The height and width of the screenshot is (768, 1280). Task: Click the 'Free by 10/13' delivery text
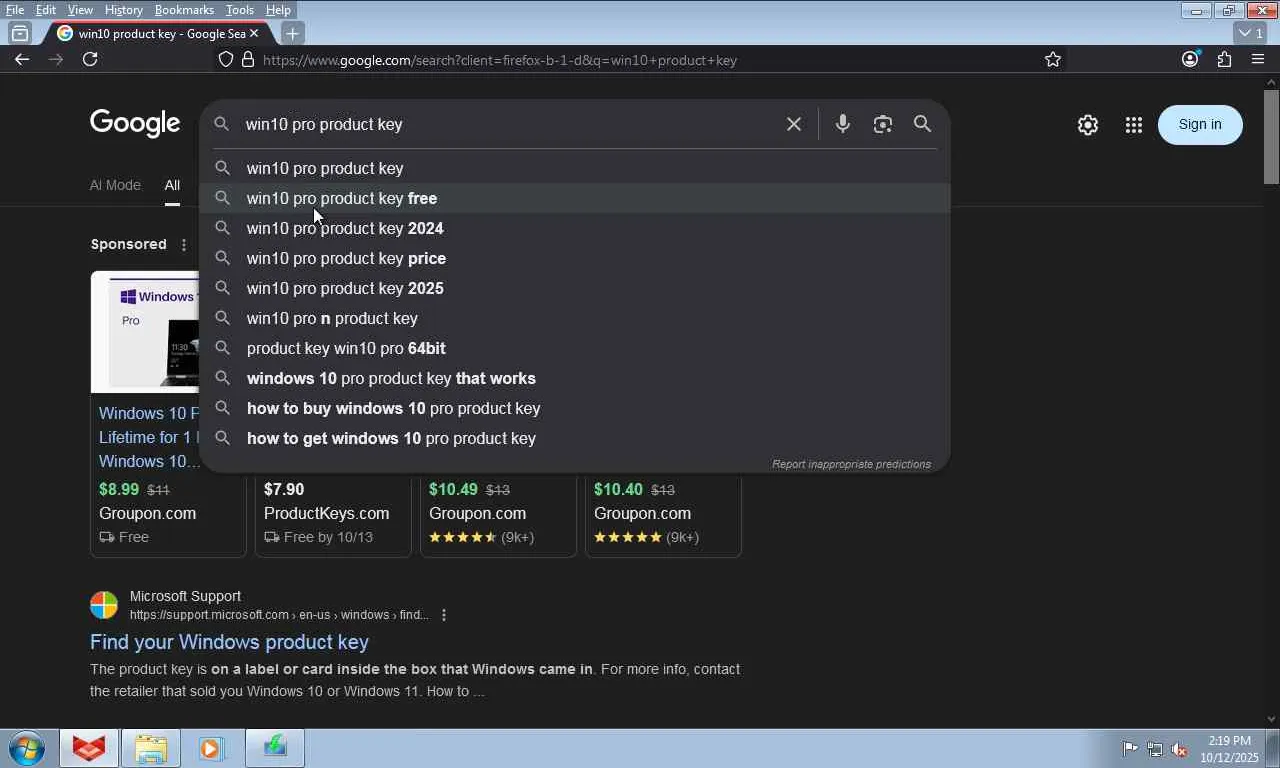[x=328, y=537]
